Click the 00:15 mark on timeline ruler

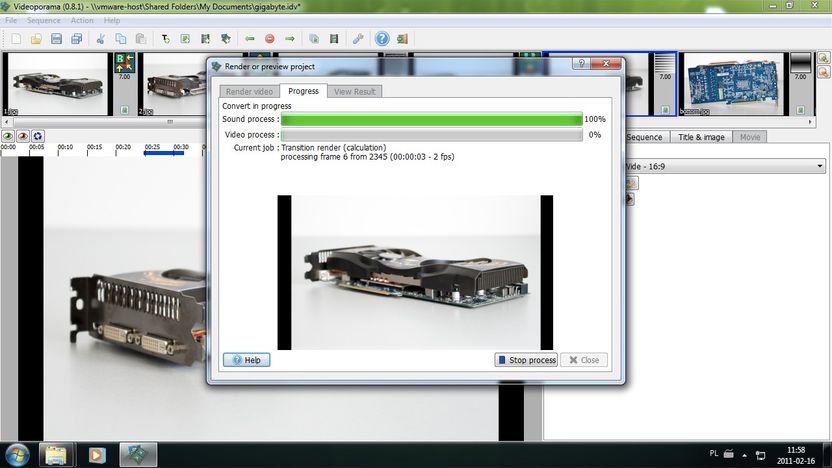(94, 147)
